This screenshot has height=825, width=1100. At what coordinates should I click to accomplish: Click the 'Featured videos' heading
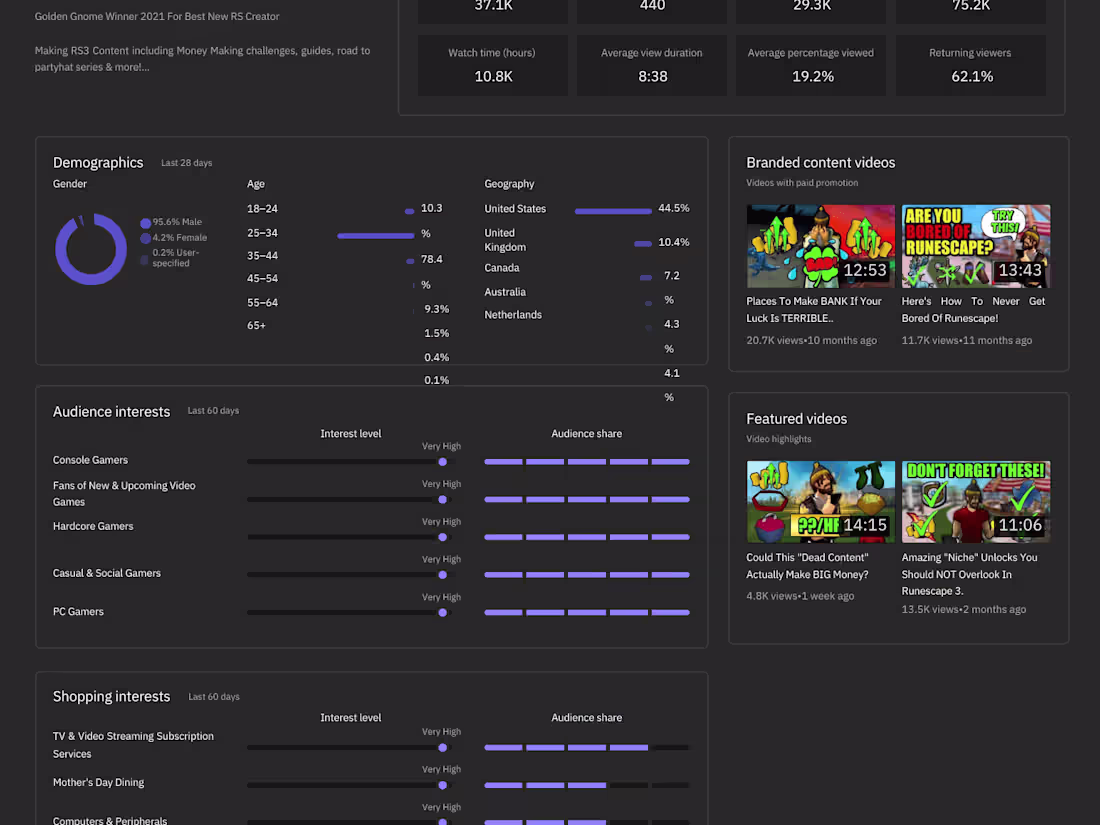pos(797,419)
